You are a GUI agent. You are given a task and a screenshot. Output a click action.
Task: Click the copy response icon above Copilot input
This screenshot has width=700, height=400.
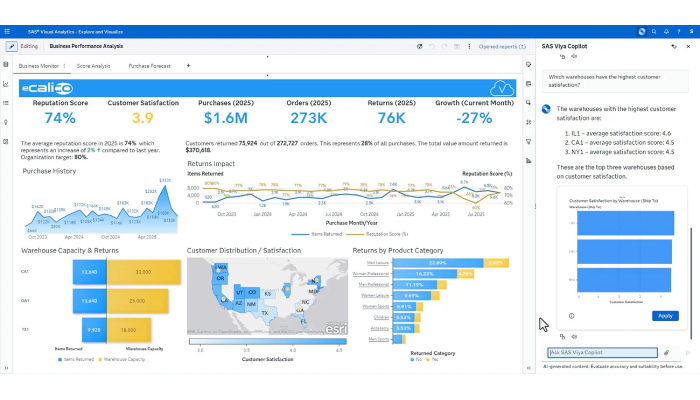(562, 337)
